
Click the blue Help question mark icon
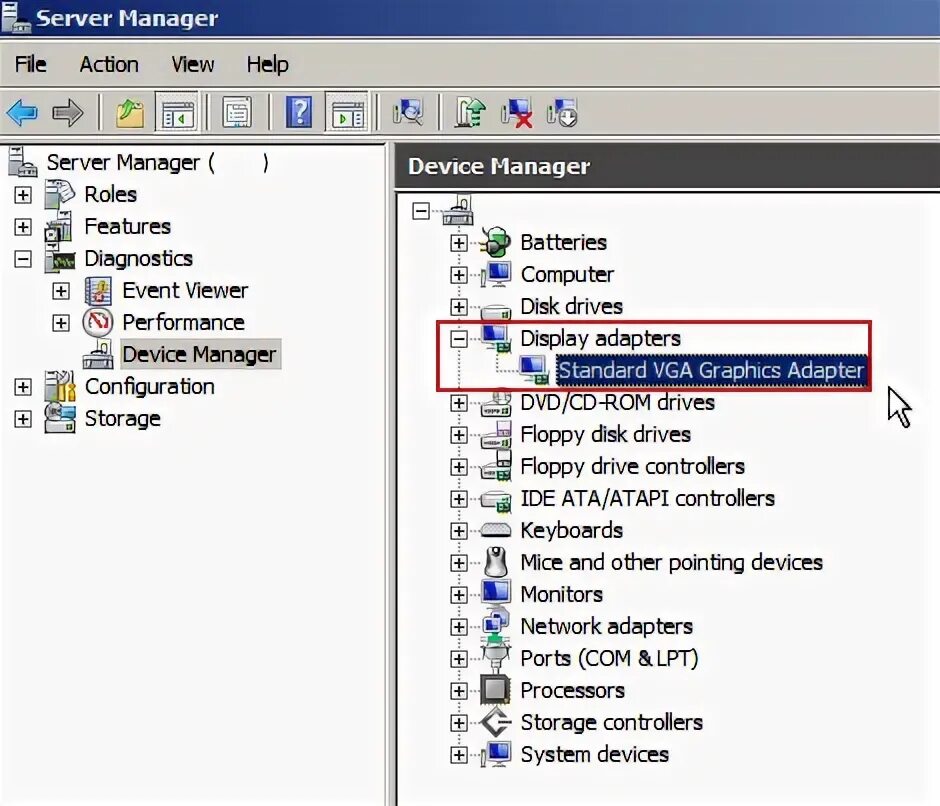(299, 112)
